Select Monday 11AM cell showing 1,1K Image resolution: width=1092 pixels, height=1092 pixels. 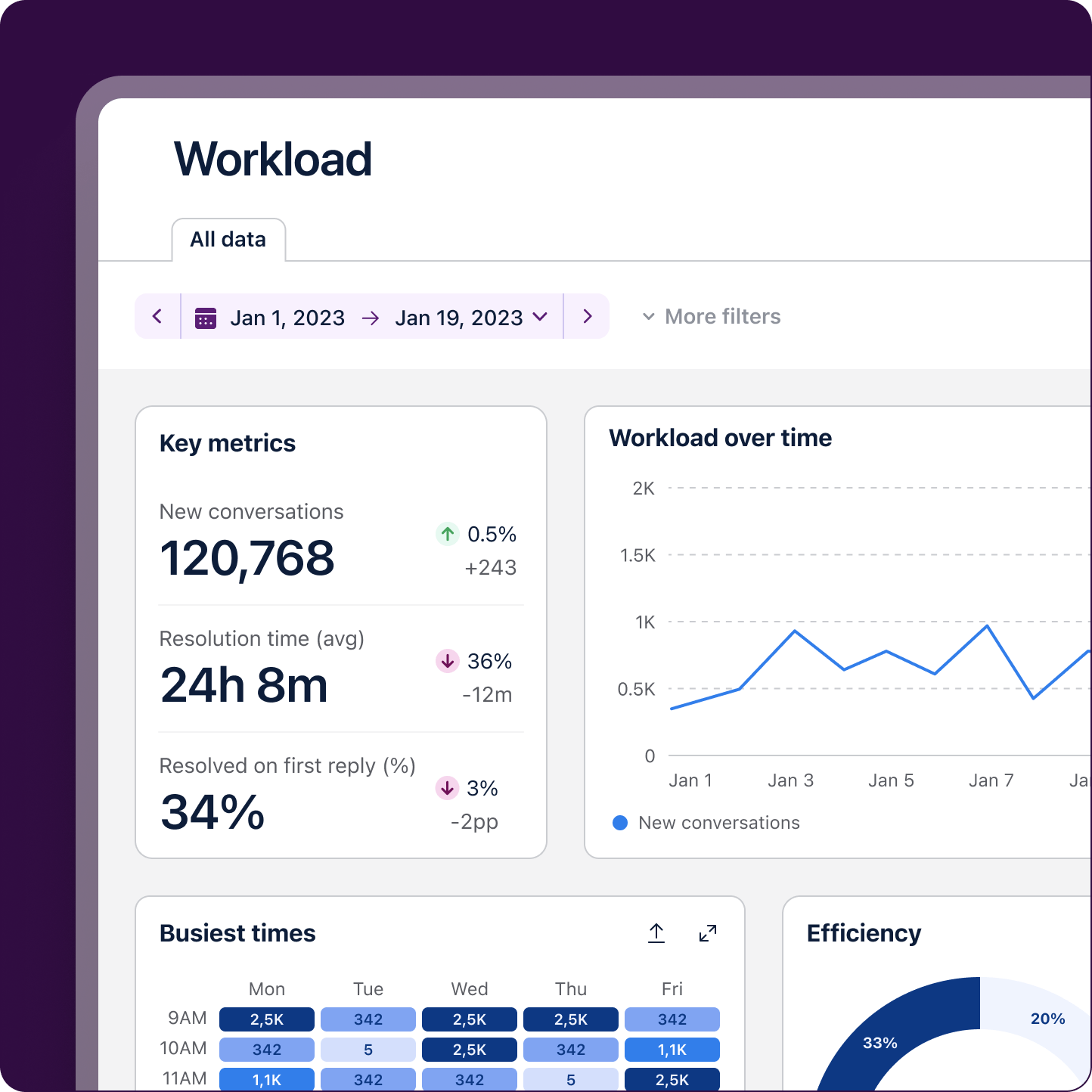point(267,1079)
